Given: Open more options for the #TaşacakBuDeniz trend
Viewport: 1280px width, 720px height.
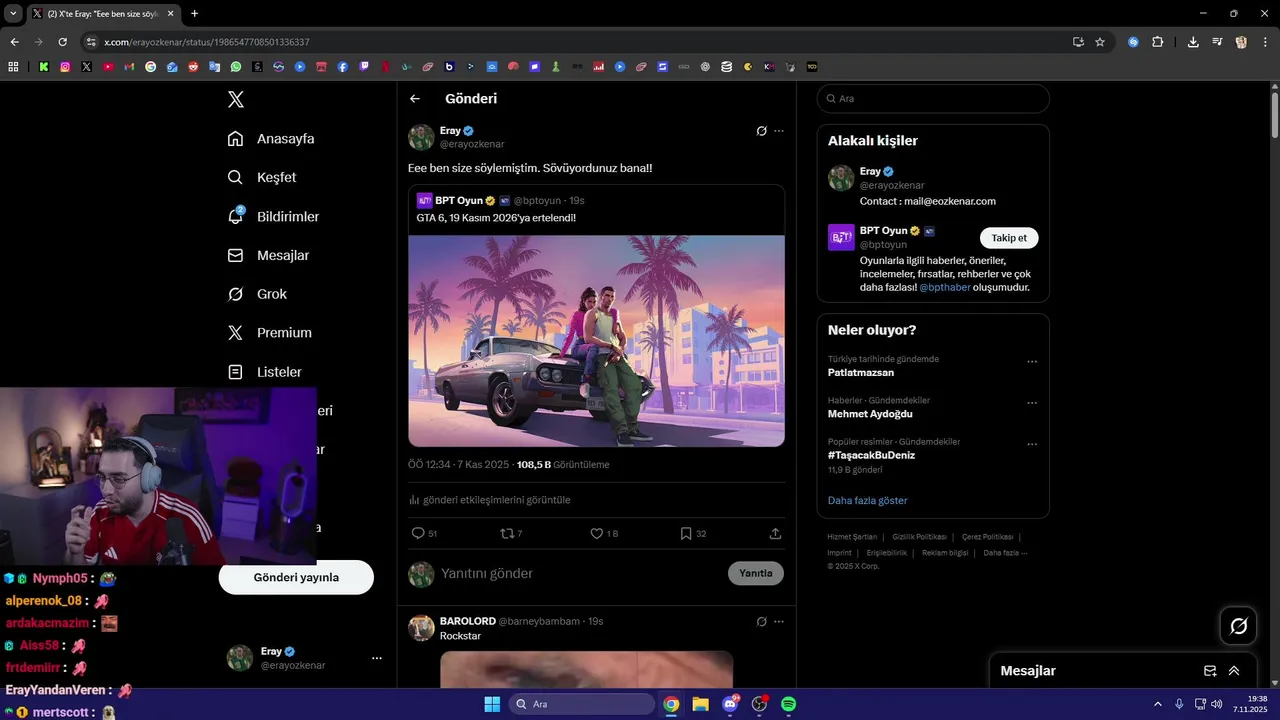Looking at the screenshot, I should (1032, 444).
